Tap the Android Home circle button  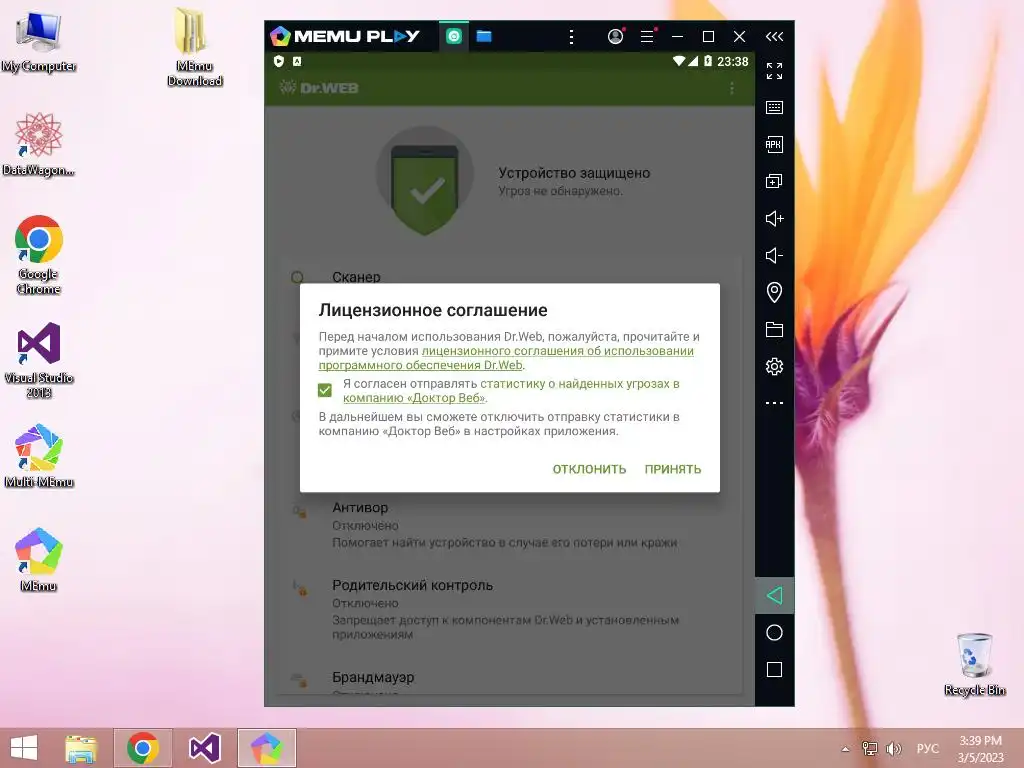click(775, 632)
